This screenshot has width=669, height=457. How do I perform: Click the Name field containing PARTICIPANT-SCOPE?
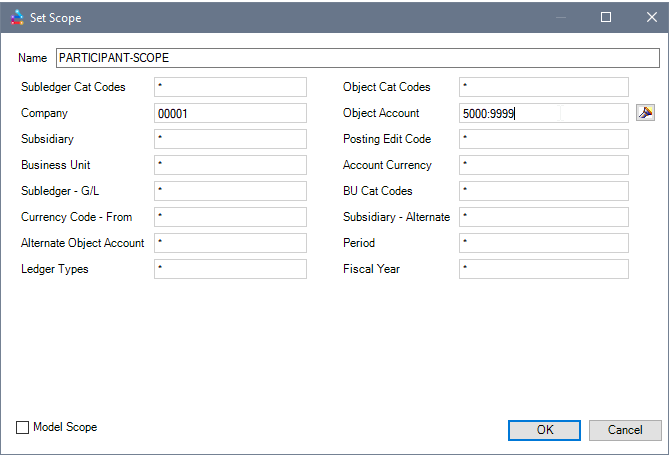click(x=357, y=59)
